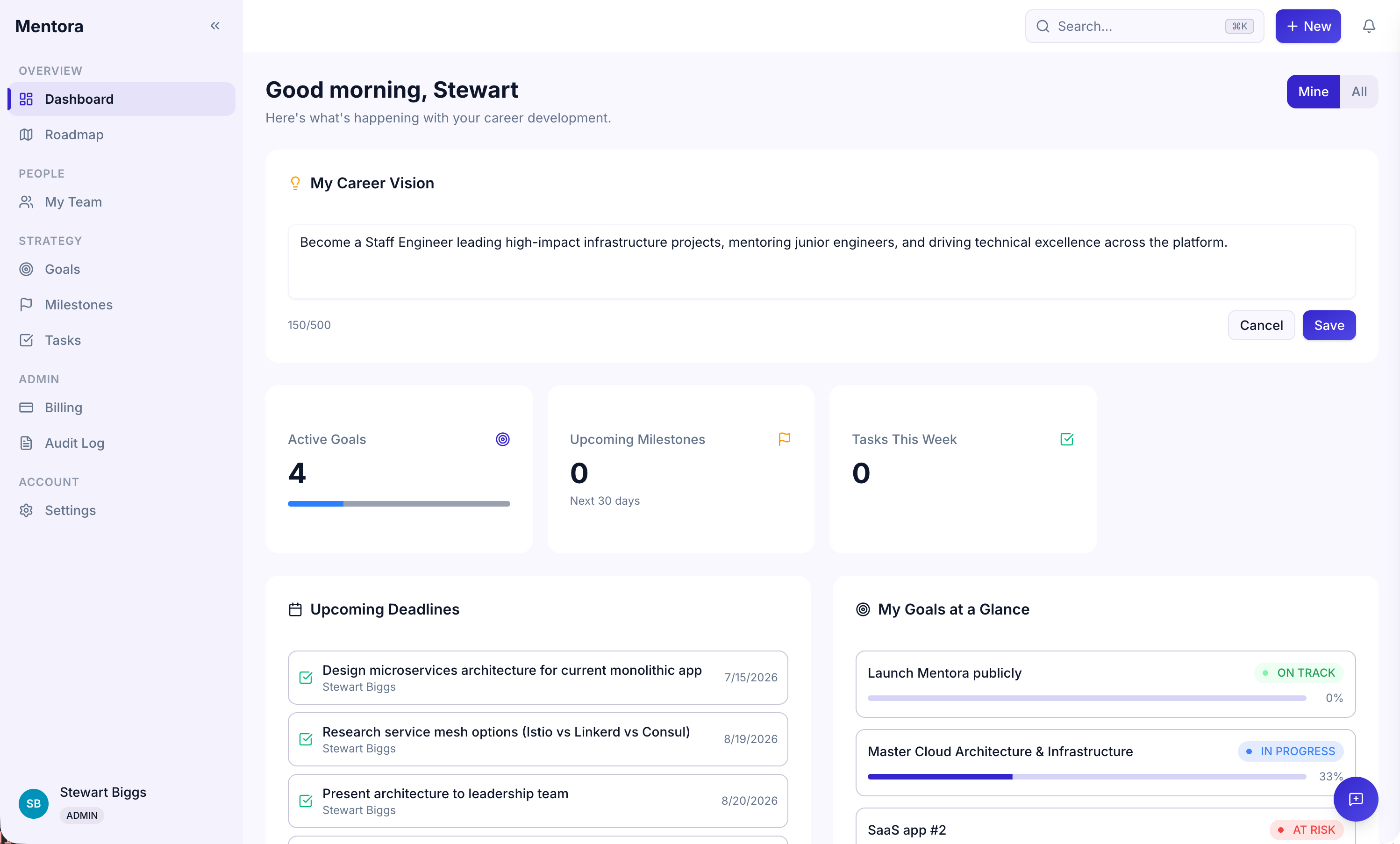
Task: Click the My Goals at a Glance target icon
Action: tap(863, 609)
